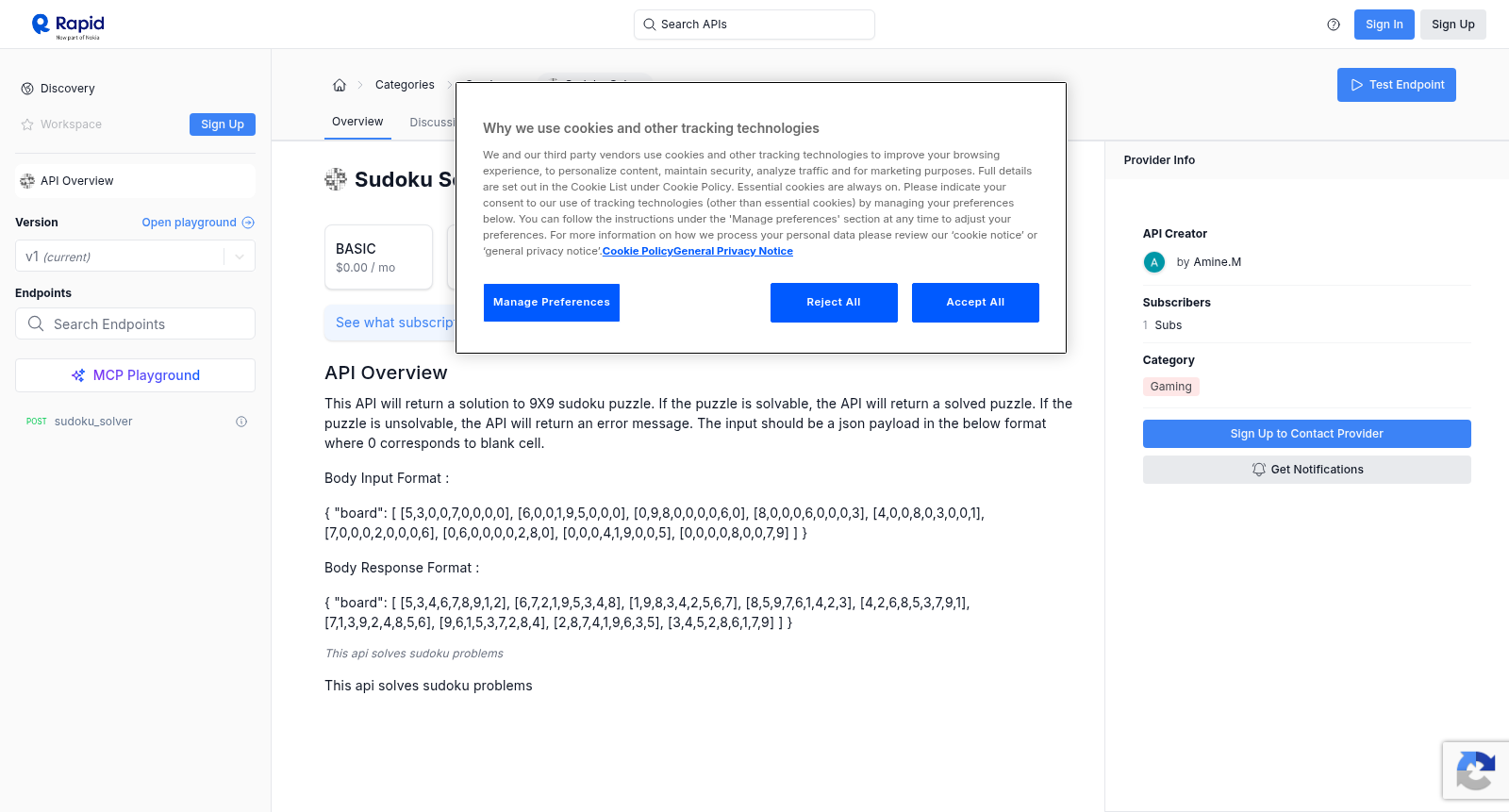
Task: Click the API Overview puzzle icon
Action: coord(27,181)
